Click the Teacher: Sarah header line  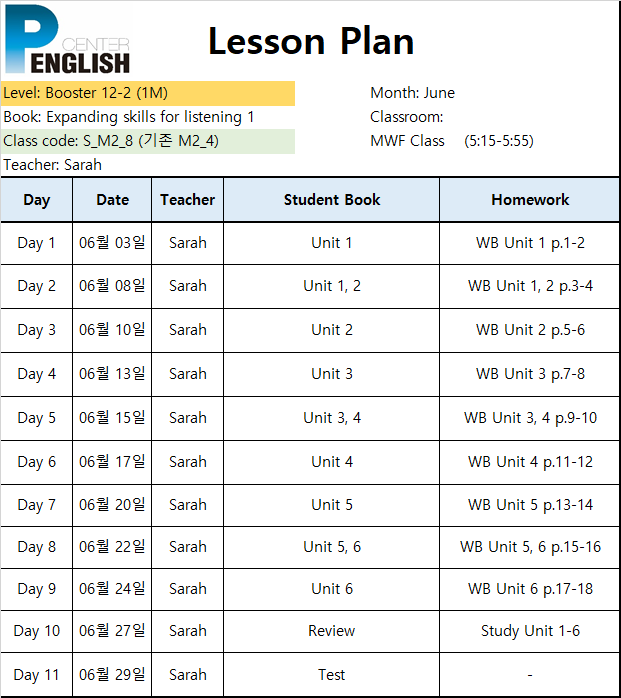tap(53, 165)
